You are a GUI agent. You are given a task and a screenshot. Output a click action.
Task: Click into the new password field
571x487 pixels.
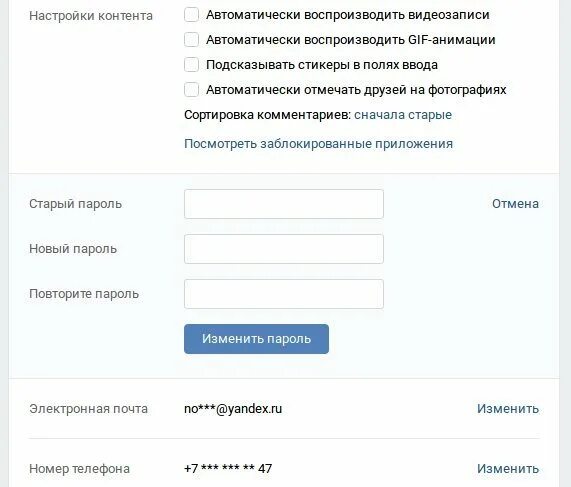click(284, 249)
